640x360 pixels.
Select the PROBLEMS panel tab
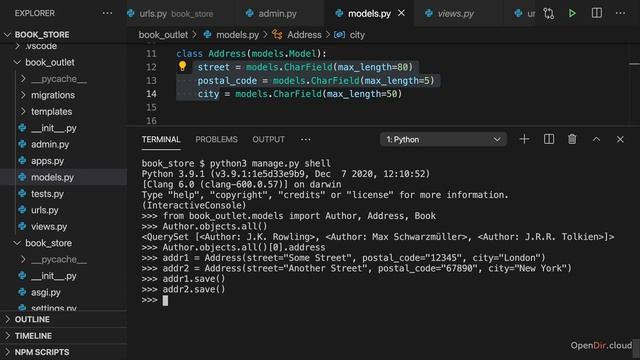(x=216, y=140)
